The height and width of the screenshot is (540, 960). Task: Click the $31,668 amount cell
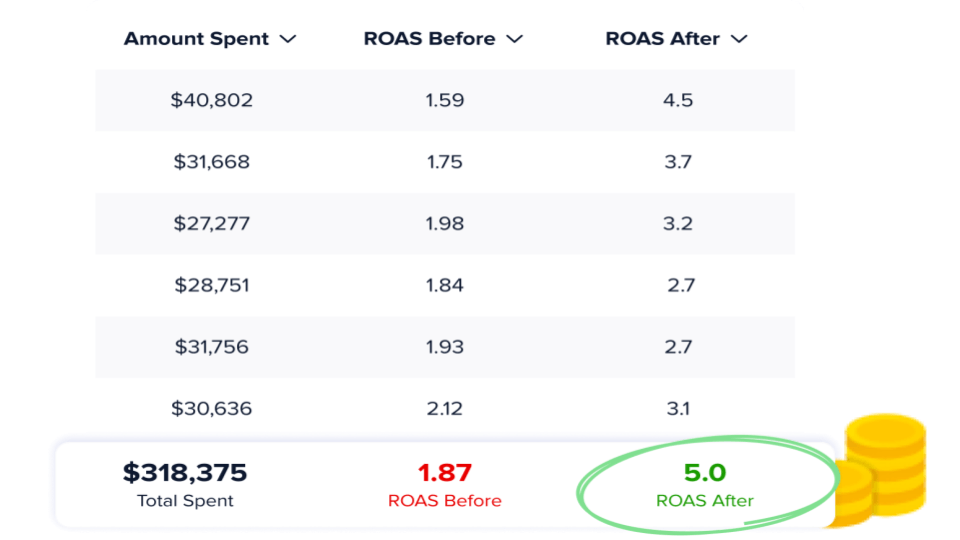[x=211, y=162]
